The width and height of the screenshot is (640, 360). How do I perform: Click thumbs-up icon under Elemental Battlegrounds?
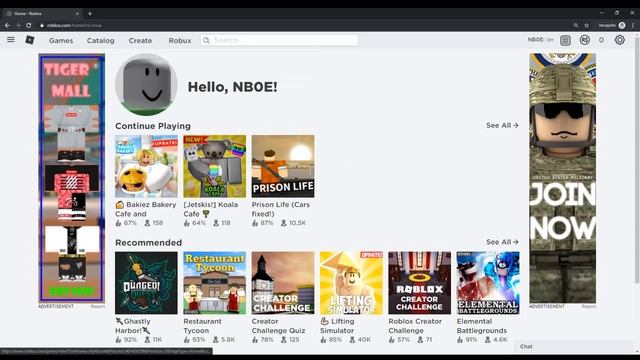click(x=460, y=340)
